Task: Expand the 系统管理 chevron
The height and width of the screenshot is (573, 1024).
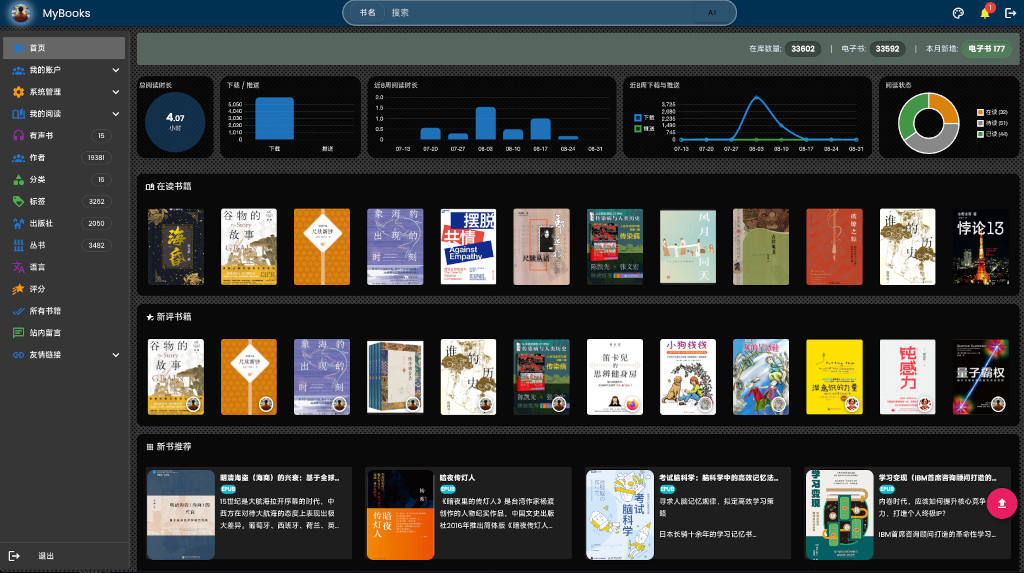Action: click(x=116, y=92)
